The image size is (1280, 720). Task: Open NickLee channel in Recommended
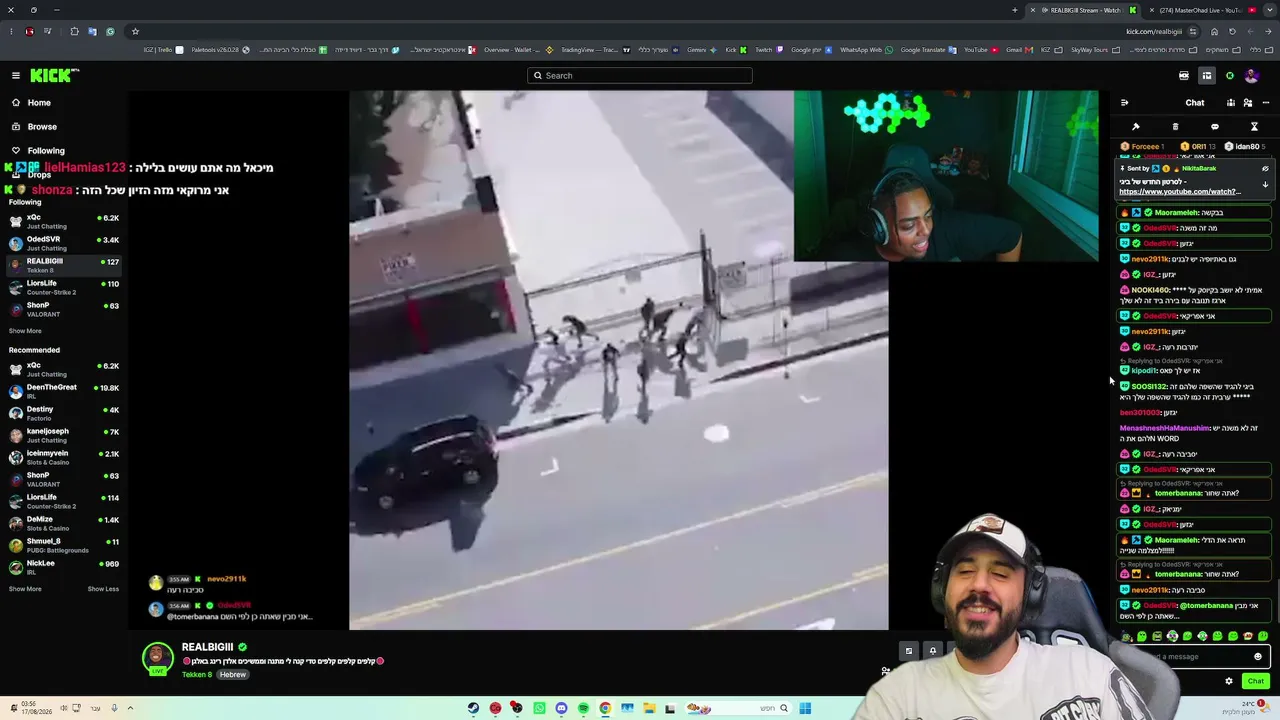tap(64, 567)
